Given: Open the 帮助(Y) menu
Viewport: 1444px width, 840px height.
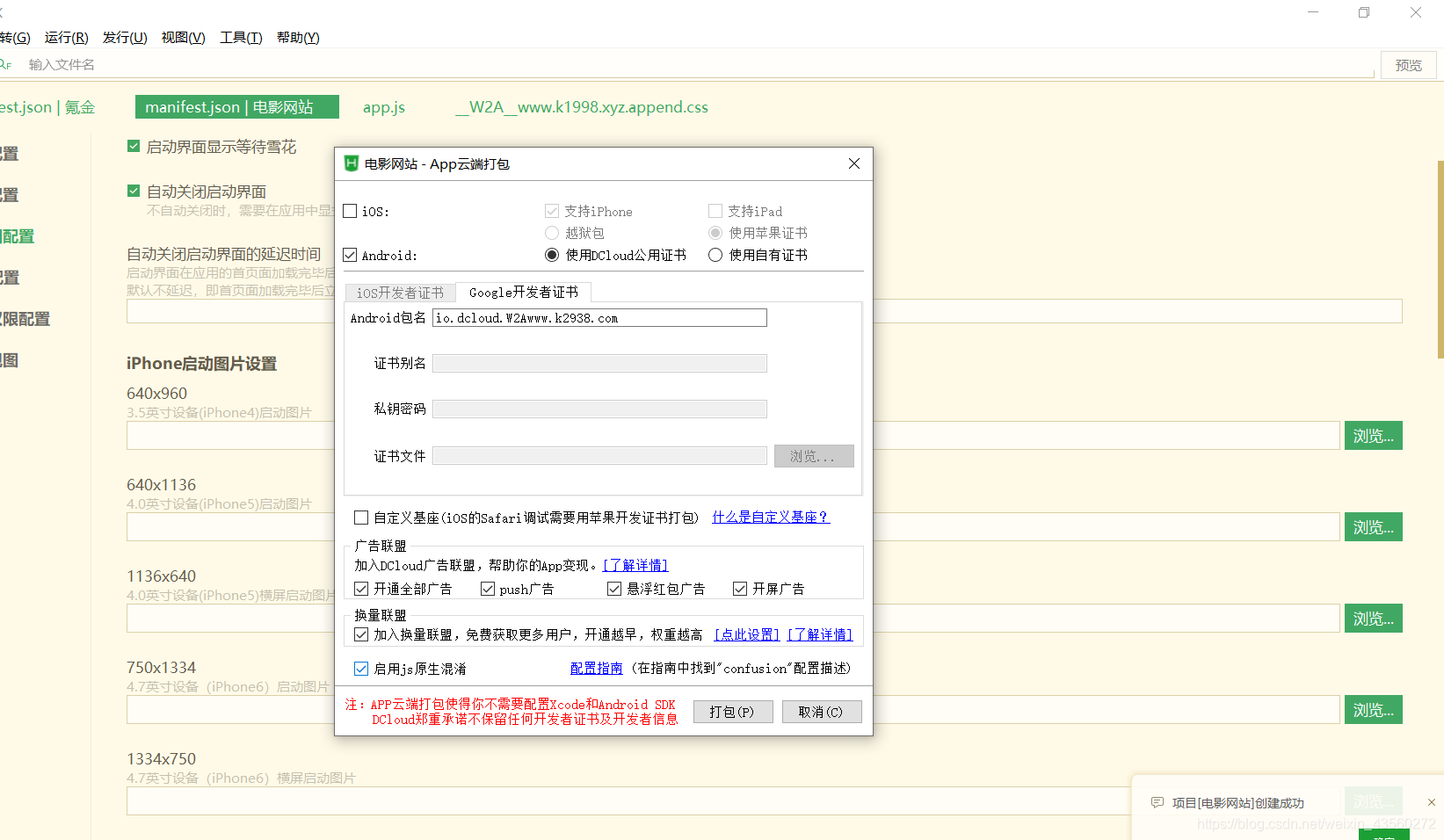Looking at the screenshot, I should click(298, 37).
